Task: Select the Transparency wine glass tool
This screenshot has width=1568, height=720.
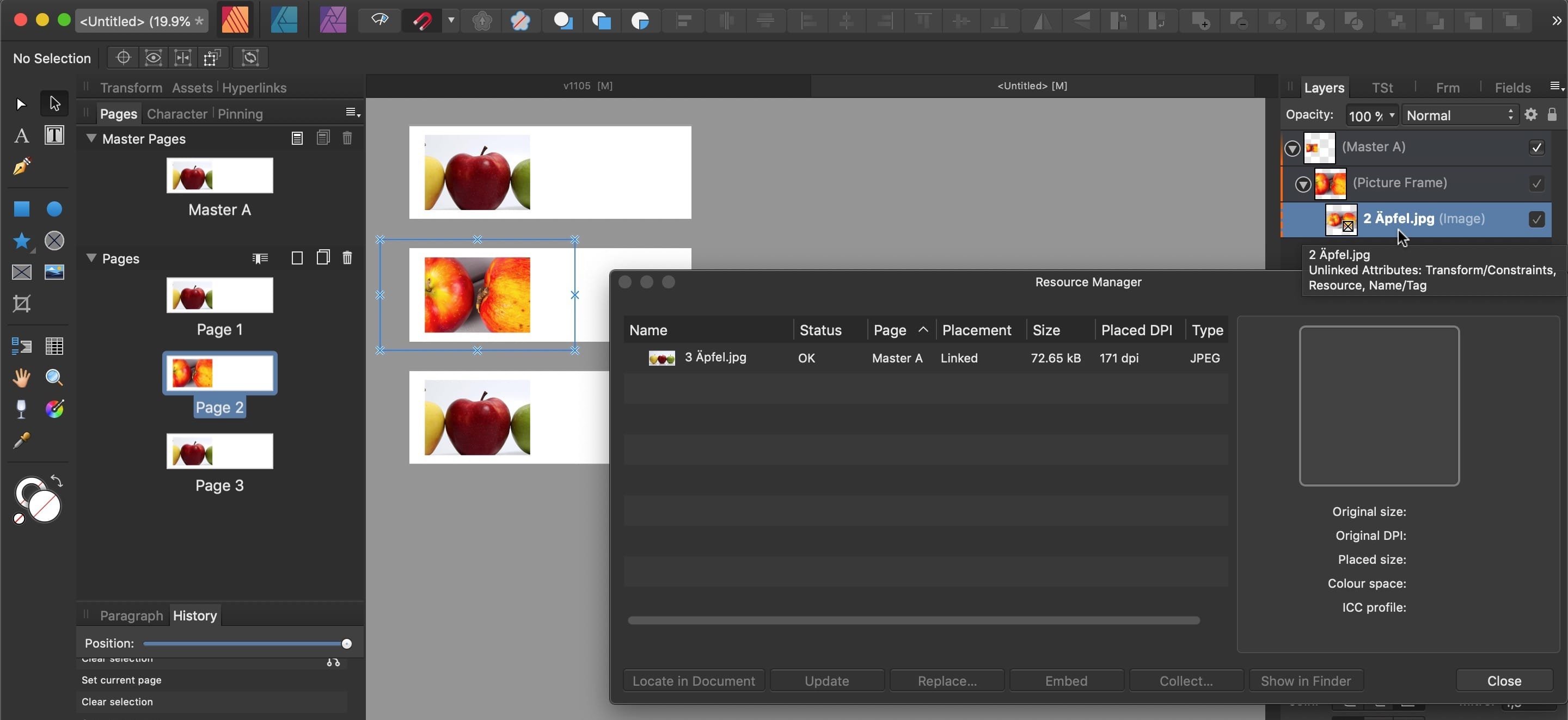Action: 21,409
